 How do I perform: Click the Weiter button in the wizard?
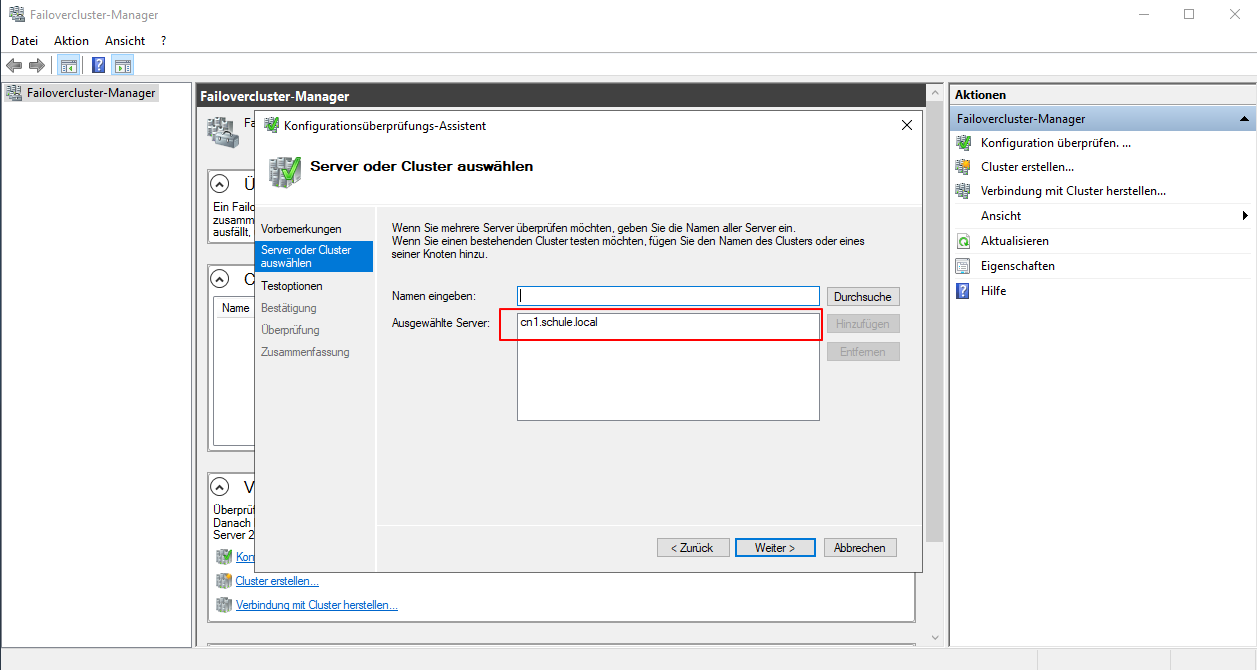coord(775,547)
